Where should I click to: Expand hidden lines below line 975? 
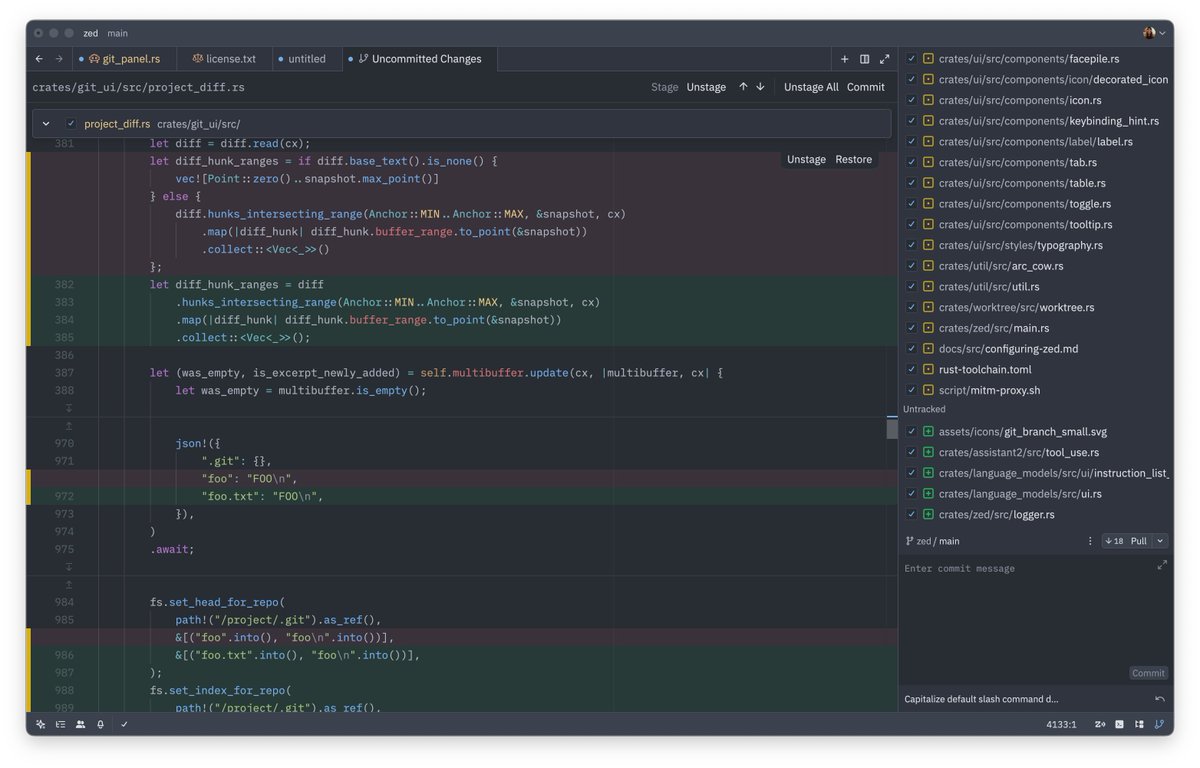(69, 566)
